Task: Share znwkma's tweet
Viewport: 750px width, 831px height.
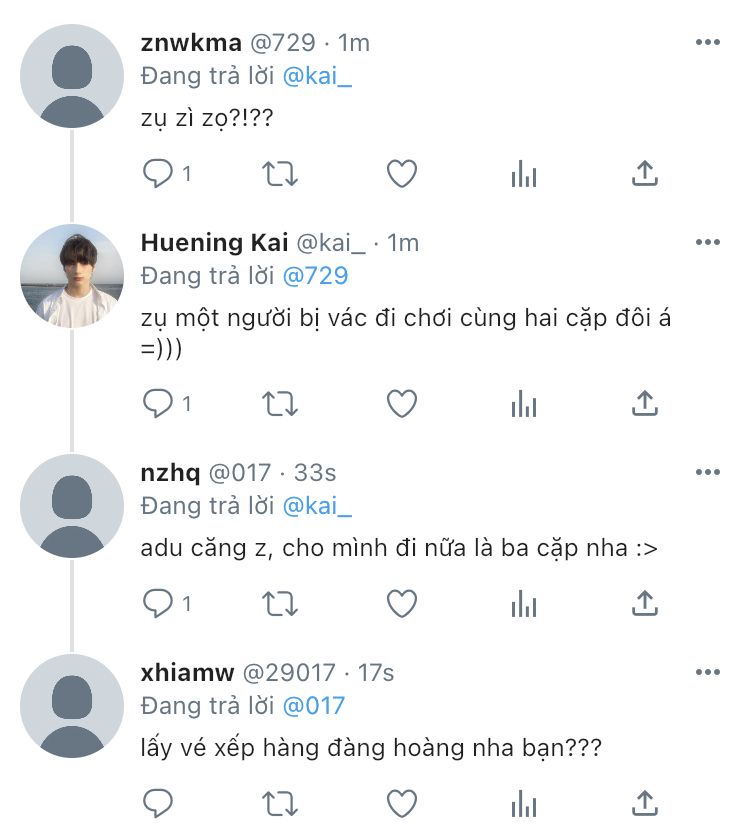Action: point(645,175)
